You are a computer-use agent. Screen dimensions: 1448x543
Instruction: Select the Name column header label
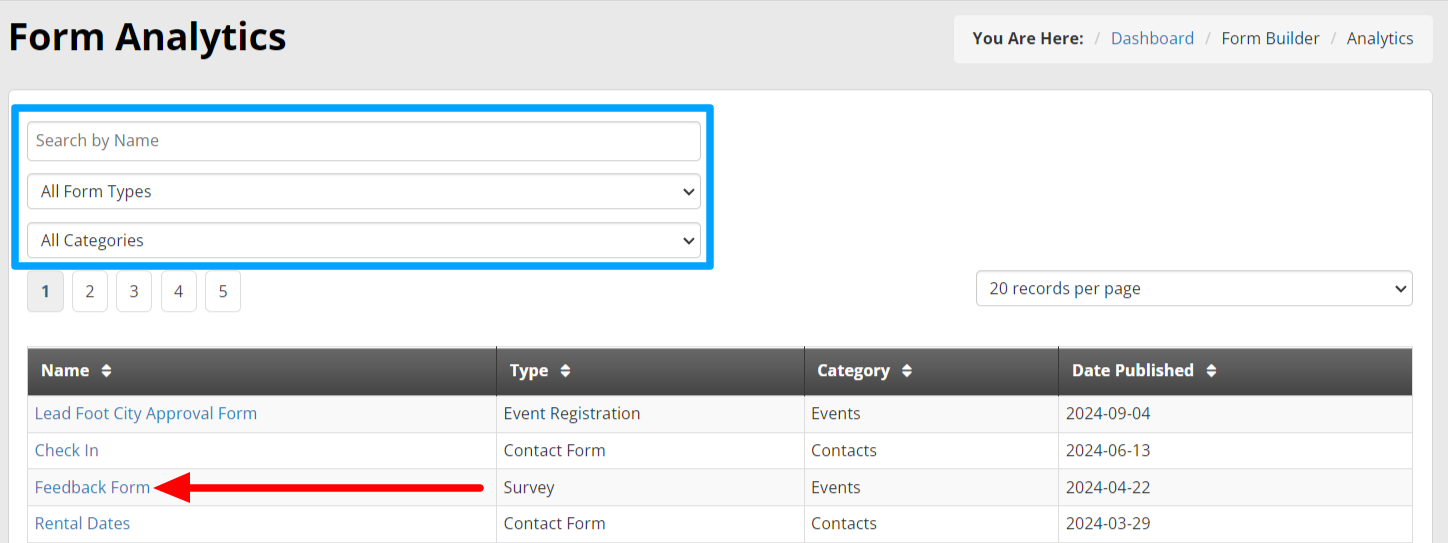65,371
